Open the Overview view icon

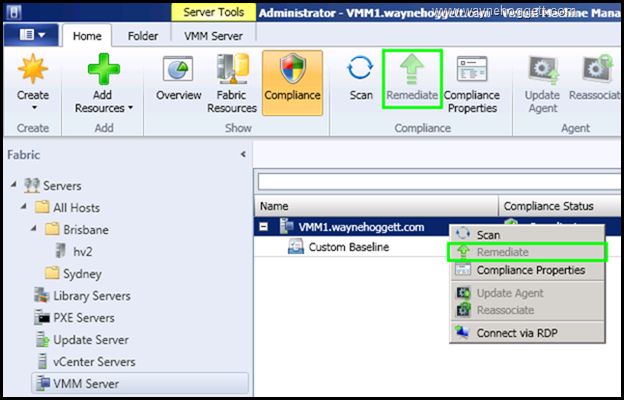tap(178, 70)
